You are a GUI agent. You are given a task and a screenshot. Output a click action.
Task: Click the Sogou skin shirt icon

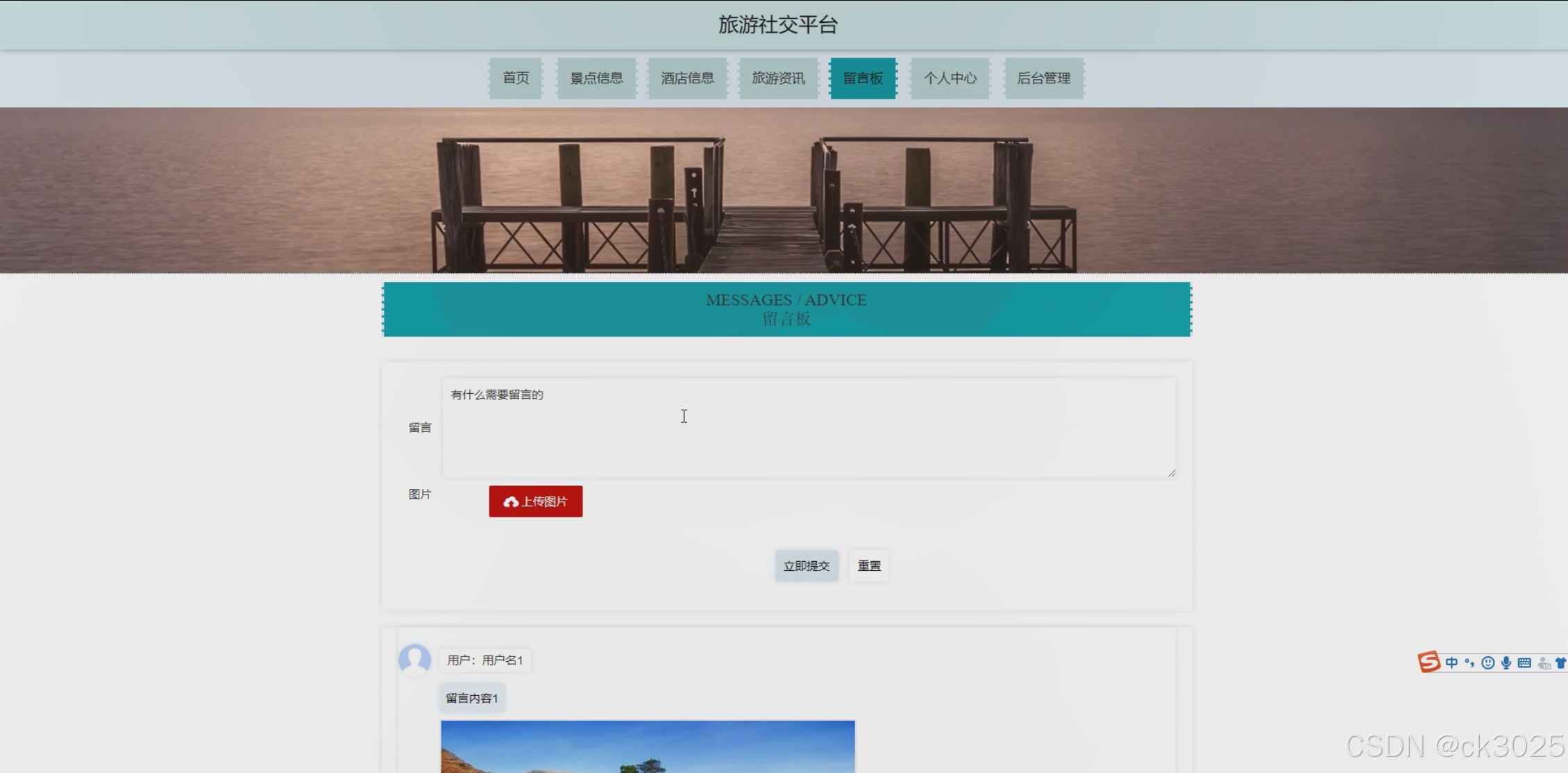(1561, 663)
